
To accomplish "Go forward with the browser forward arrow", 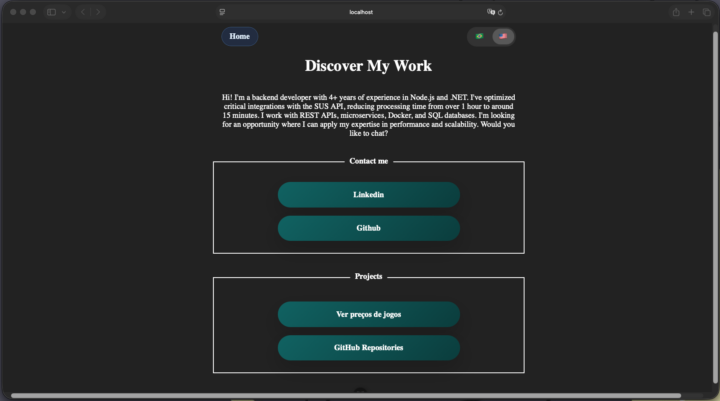I will coord(98,12).
